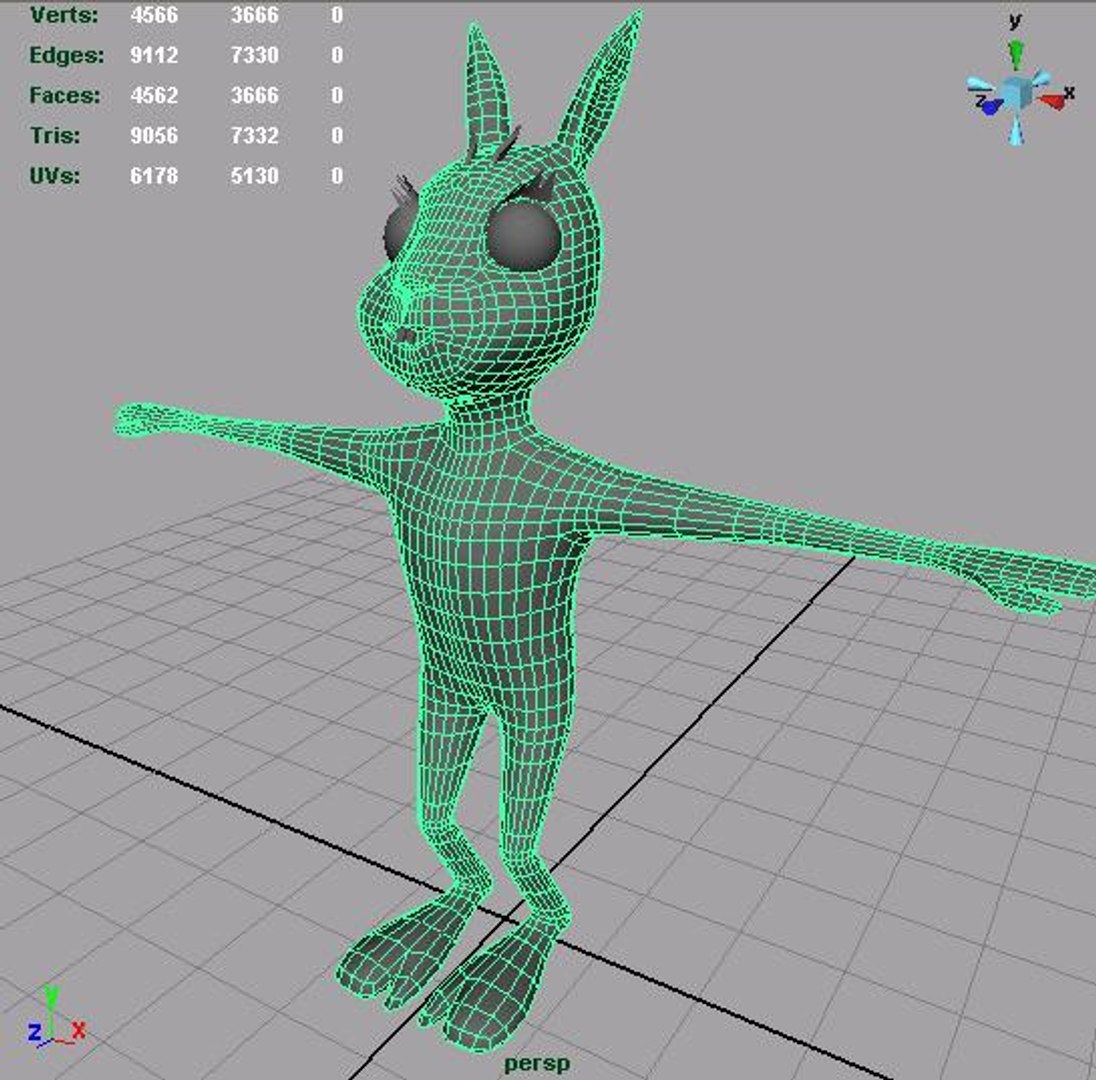Click the Faces: heads-up label
Image resolution: width=1096 pixels, height=1080 pixels.
pyautogui.click(x=65, y=95)
